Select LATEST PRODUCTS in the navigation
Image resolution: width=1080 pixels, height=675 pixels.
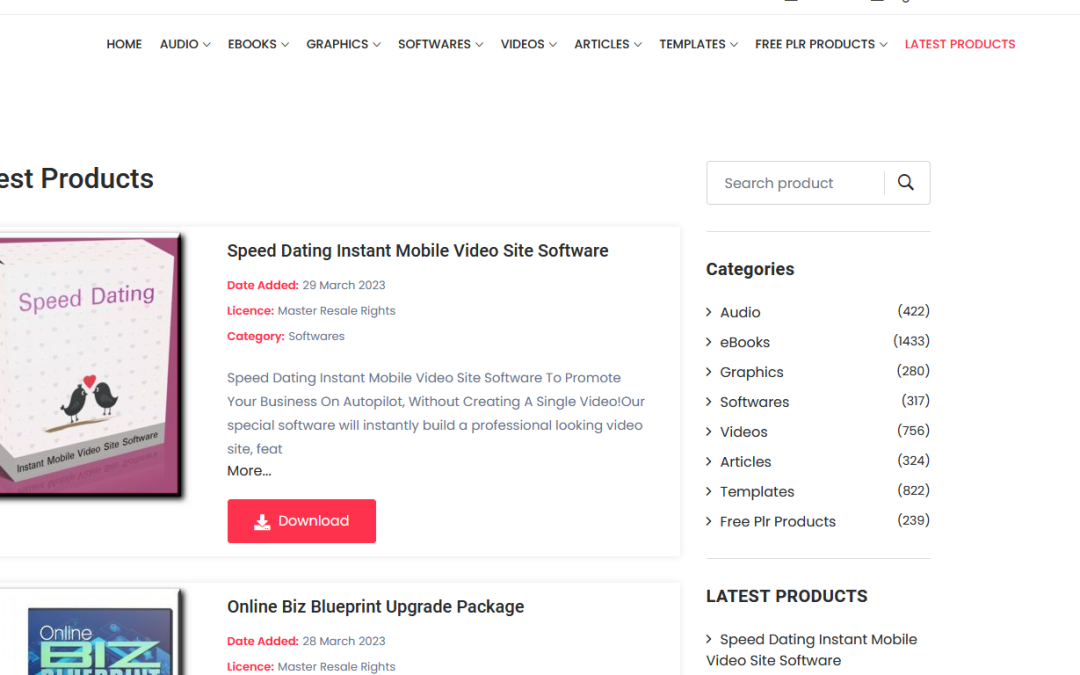coord(960,44)
